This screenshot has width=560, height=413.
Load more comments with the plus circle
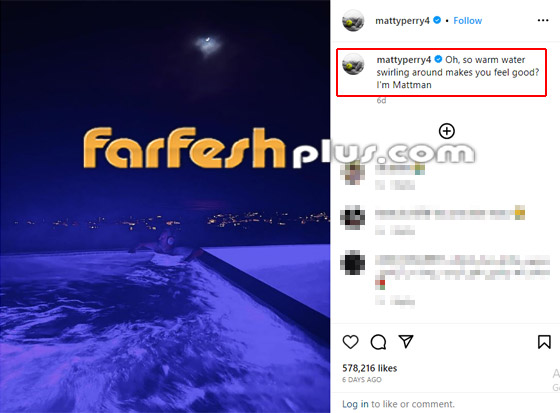[447, 131]
